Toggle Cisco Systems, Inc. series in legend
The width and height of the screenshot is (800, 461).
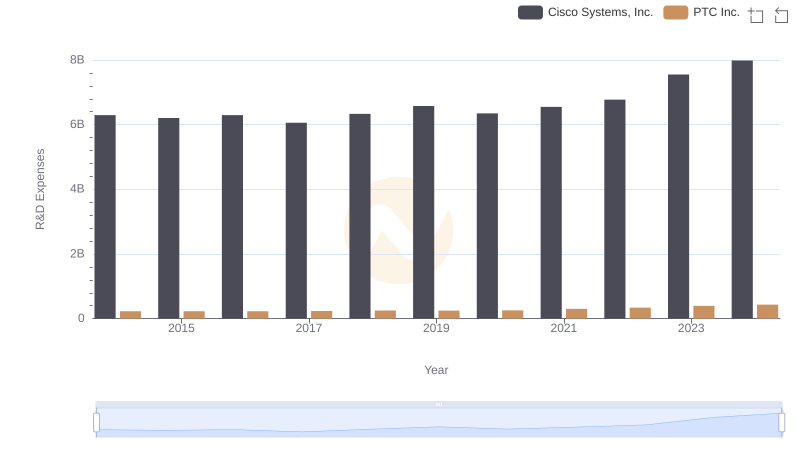[x=585, y=12]
